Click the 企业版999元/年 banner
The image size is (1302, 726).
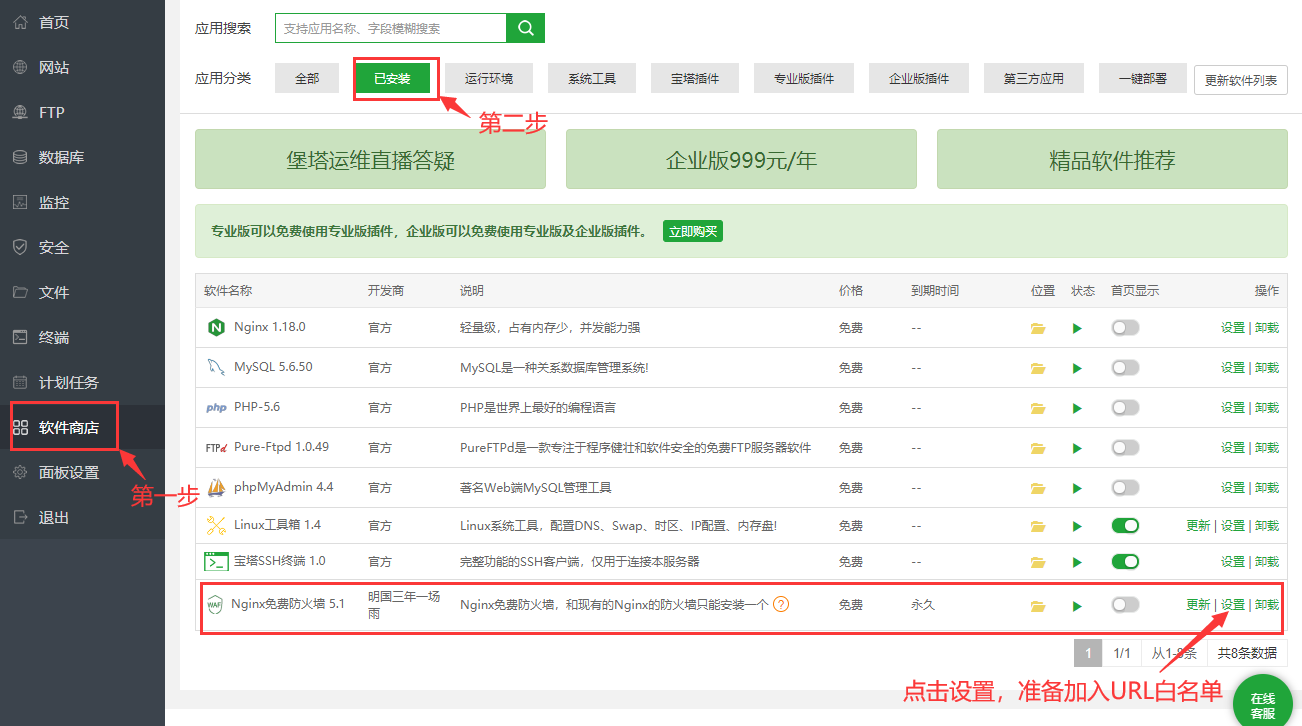(x=741, y=159)
